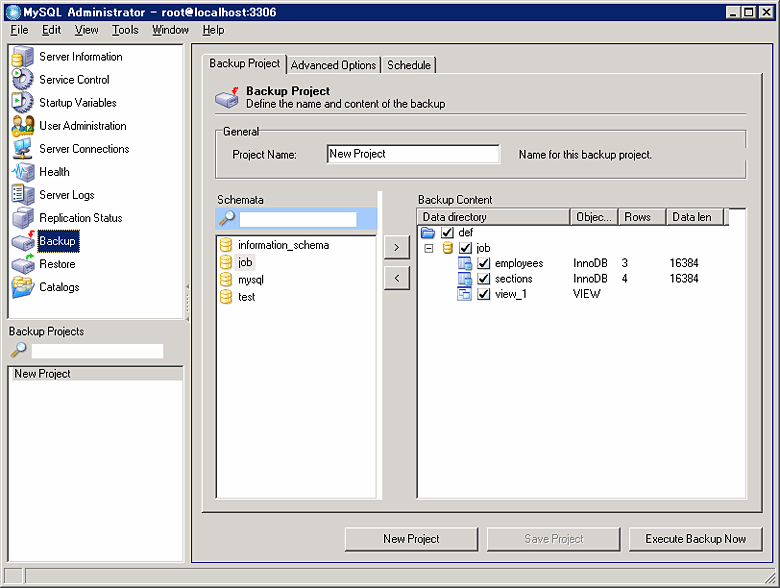Click the MySQL Administrator title bar icon
Viewport: 780px width, 588px height.
point(13,12)
